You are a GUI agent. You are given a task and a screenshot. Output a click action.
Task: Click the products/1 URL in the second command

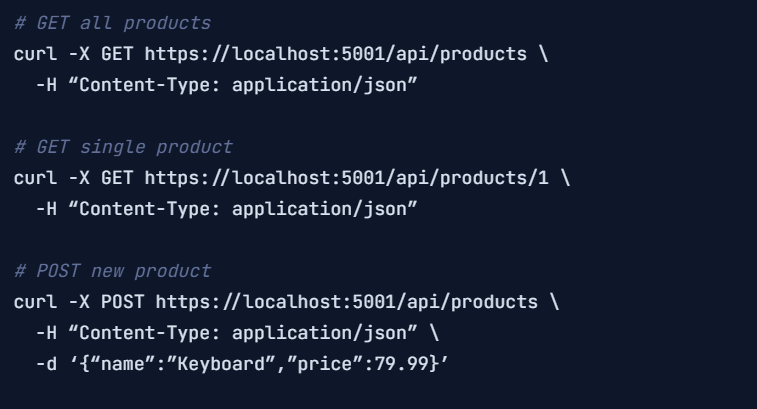347,178
